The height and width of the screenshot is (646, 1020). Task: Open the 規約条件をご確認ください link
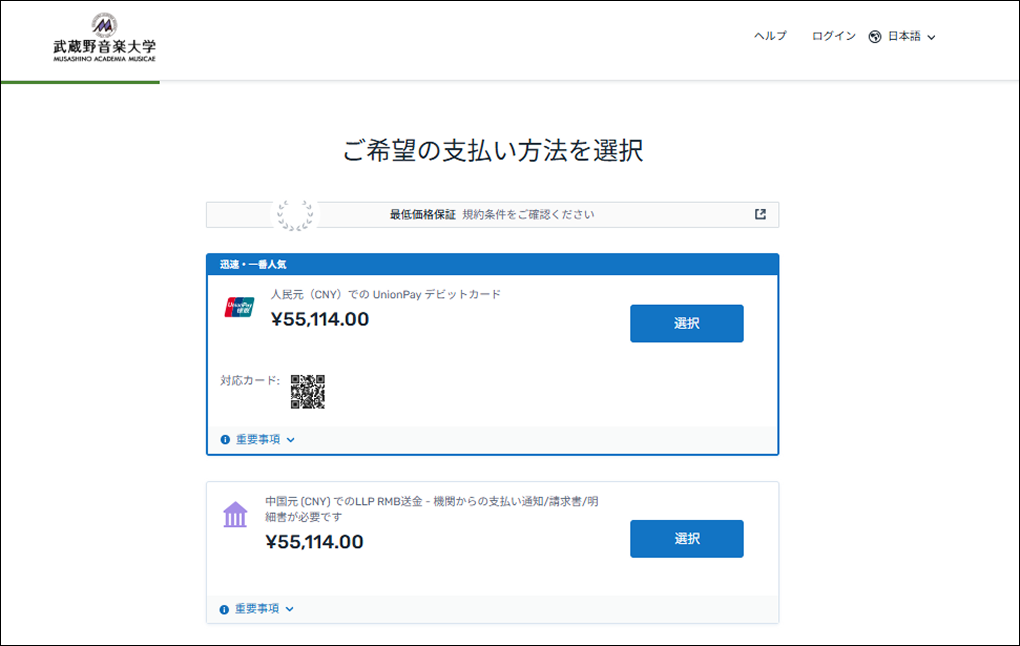(x=528, y=214)
